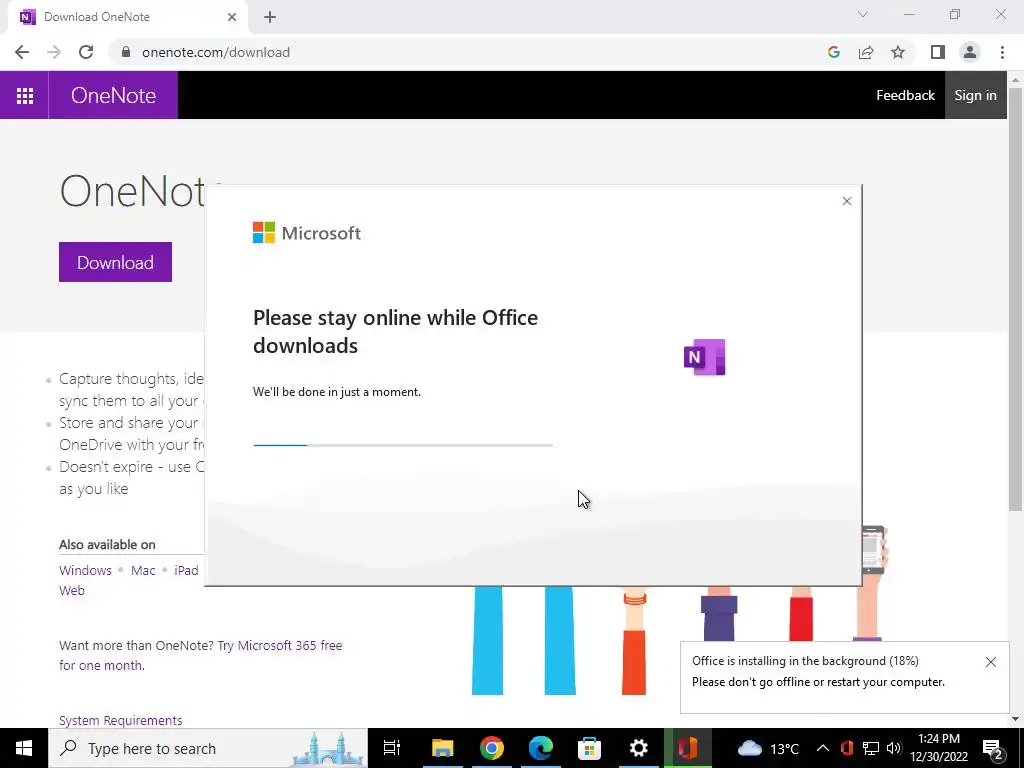Click the purple Download button
Screen dimensions: 1024x768
115,262
